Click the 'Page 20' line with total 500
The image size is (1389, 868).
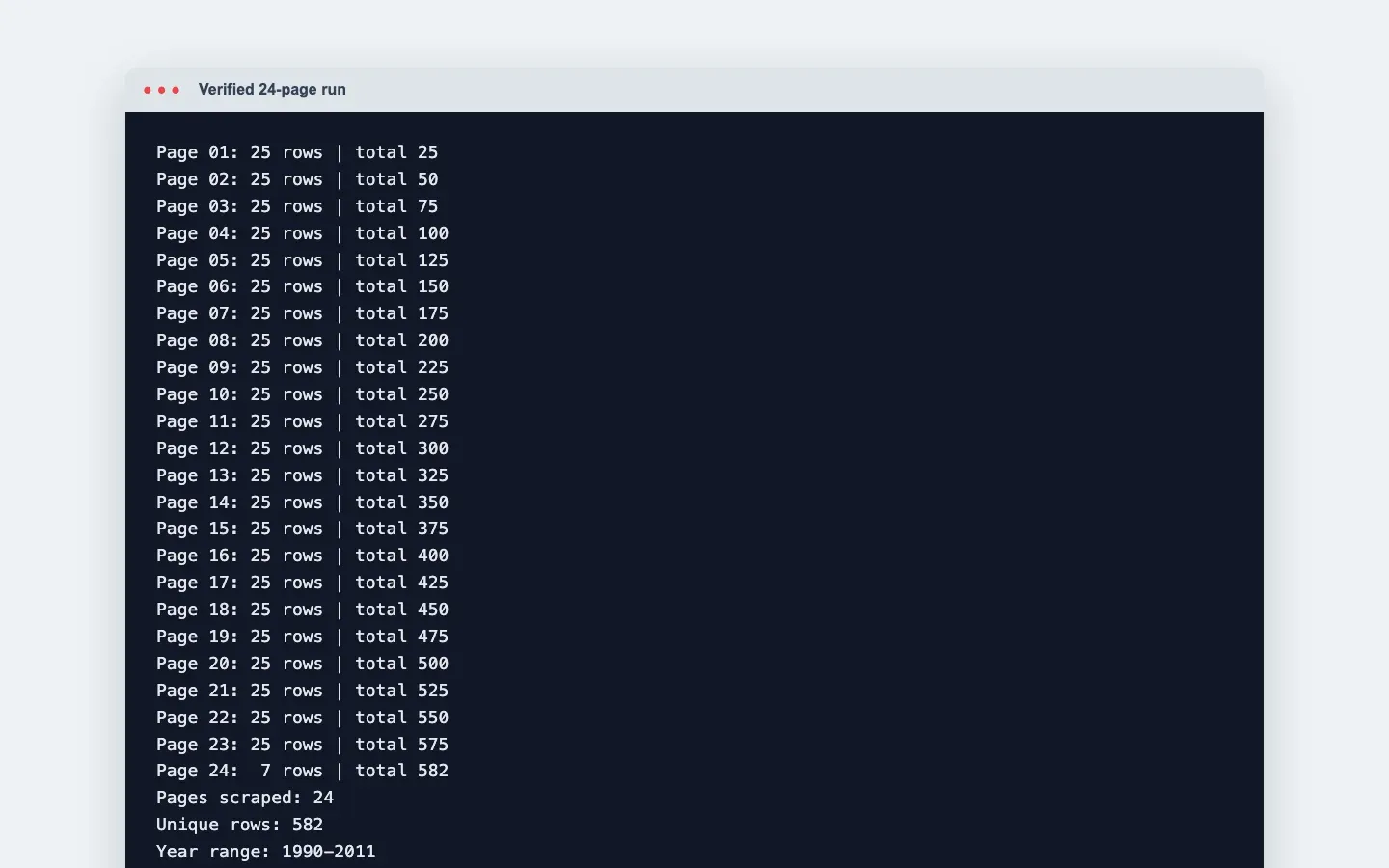(303, 664)
